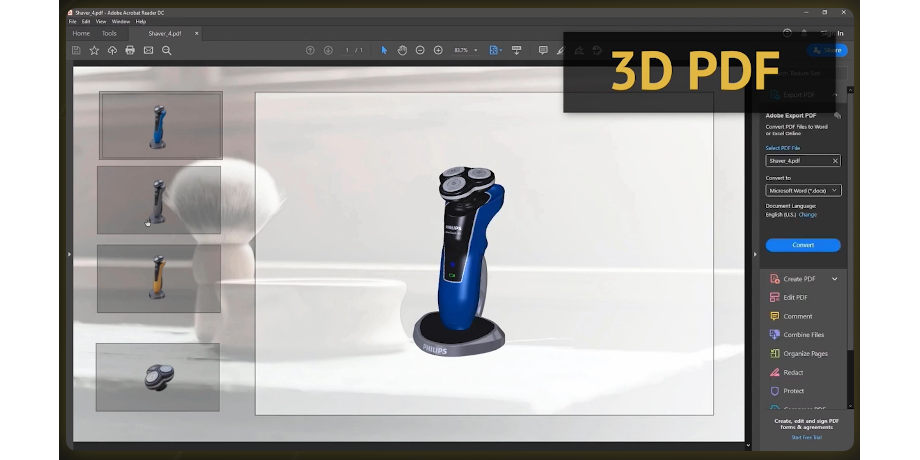Switch to the Tools tab

[109, 33]
